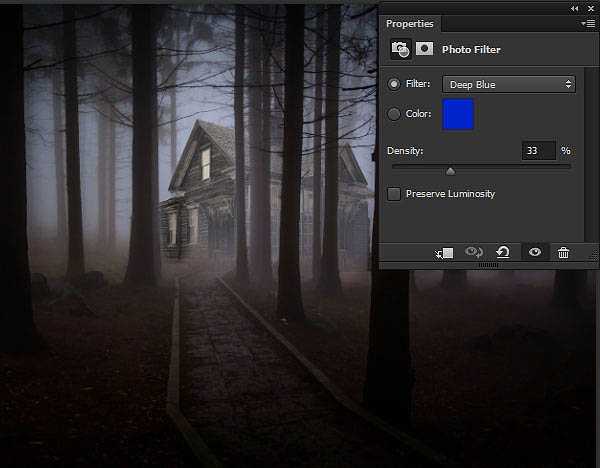Delete adjustment layer with trash icon
600x468 pixels.
pos(563,253)
